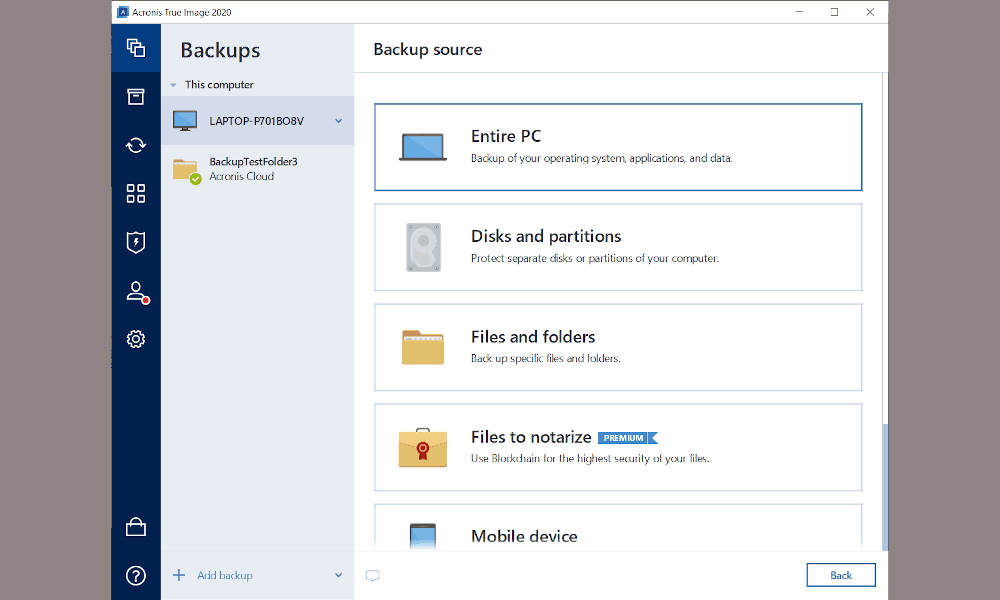This screenshot has width=1000, height=600.
Task: Click the Disks and partitions drive icon
Action: pos(423,247)
